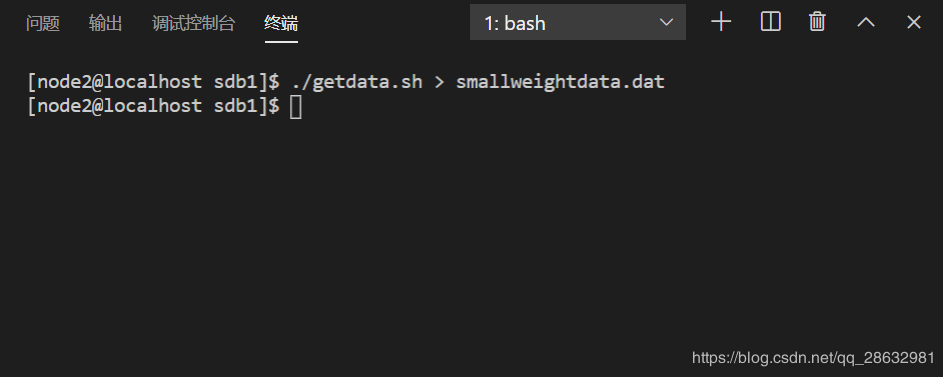Maximize panel using the up chevron
The width and height of the screenshot is (943, 377).
[x=866, y=23]
